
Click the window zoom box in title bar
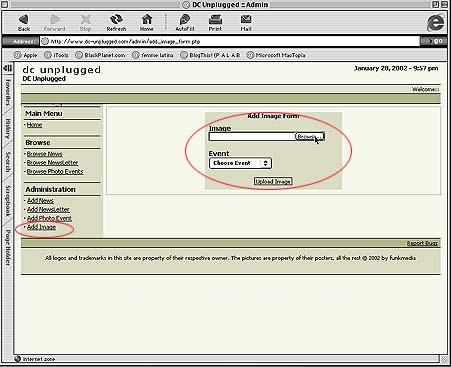pyautogui.click(x=435, y=4)
